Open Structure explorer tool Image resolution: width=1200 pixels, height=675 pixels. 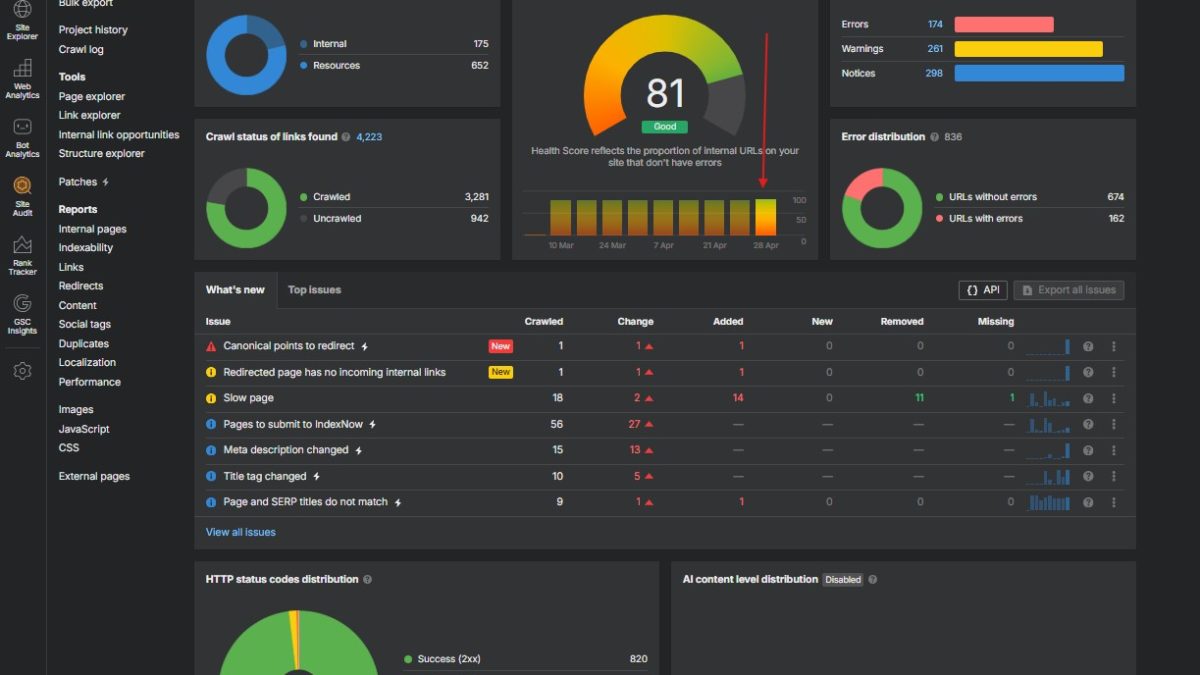click(101, 153)
